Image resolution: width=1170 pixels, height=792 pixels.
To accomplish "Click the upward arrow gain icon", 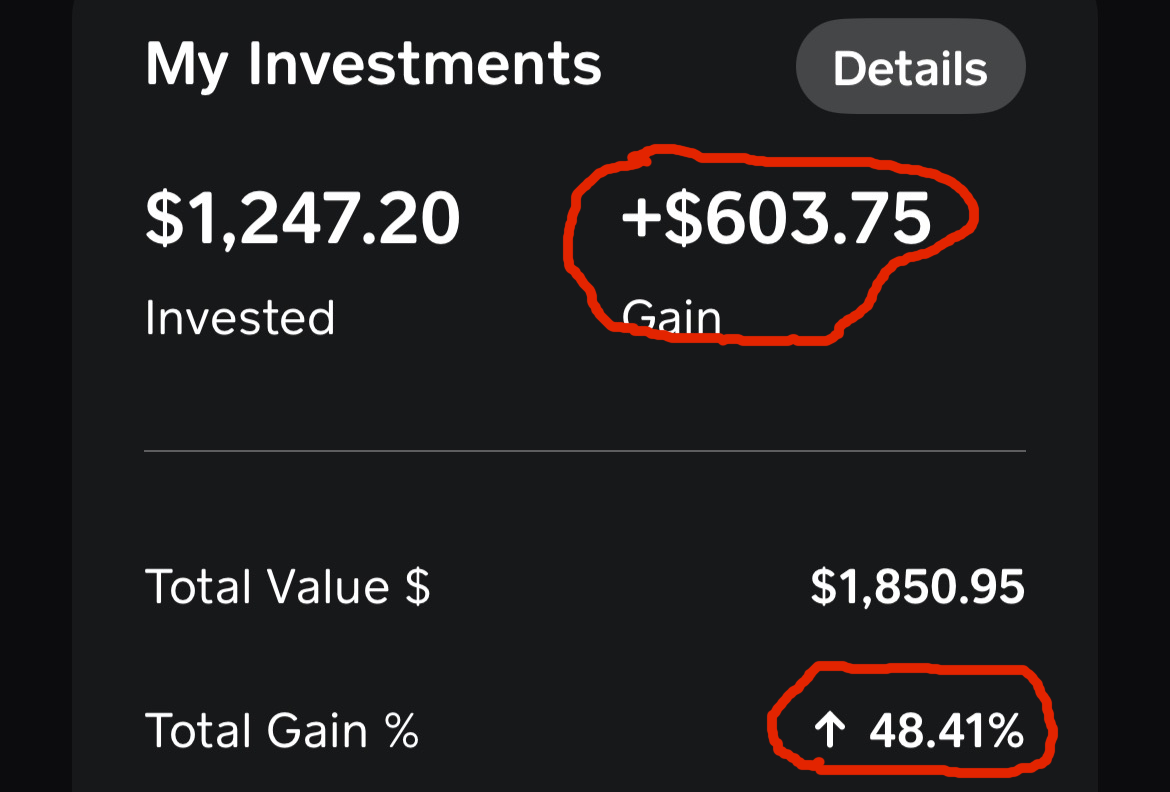I will (829, 732).
